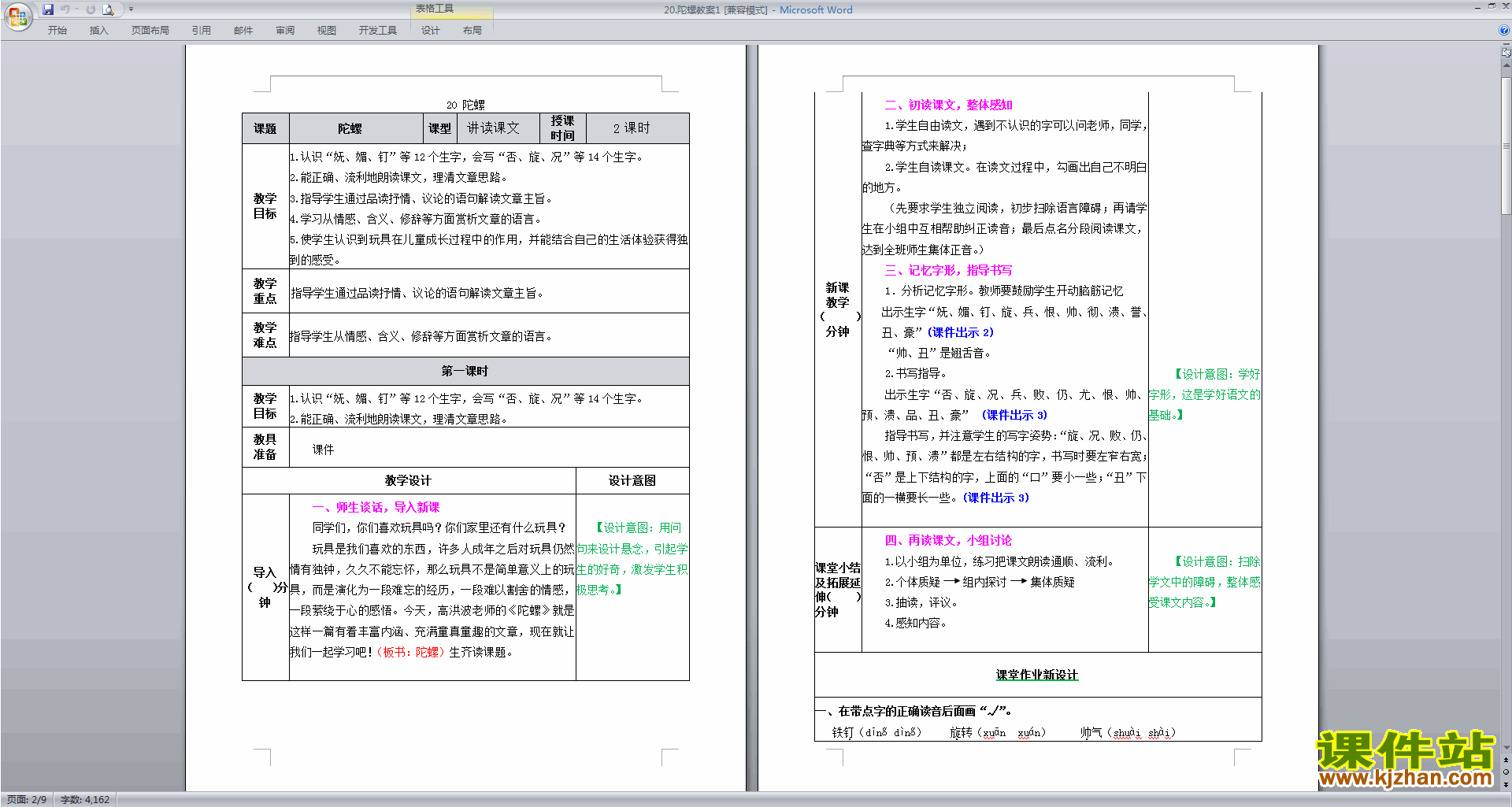Image resolution: width=1512 pixels, height=807 pixels.
Task: Click the 设计意图 column header cell
Action: point(632,480)
